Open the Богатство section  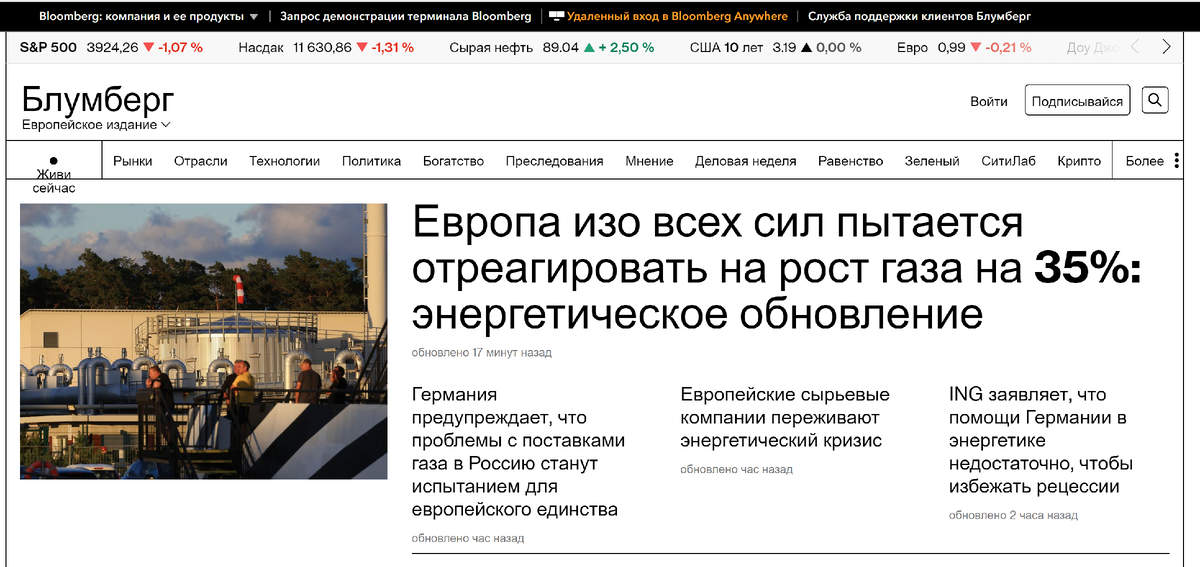point(454,161)
